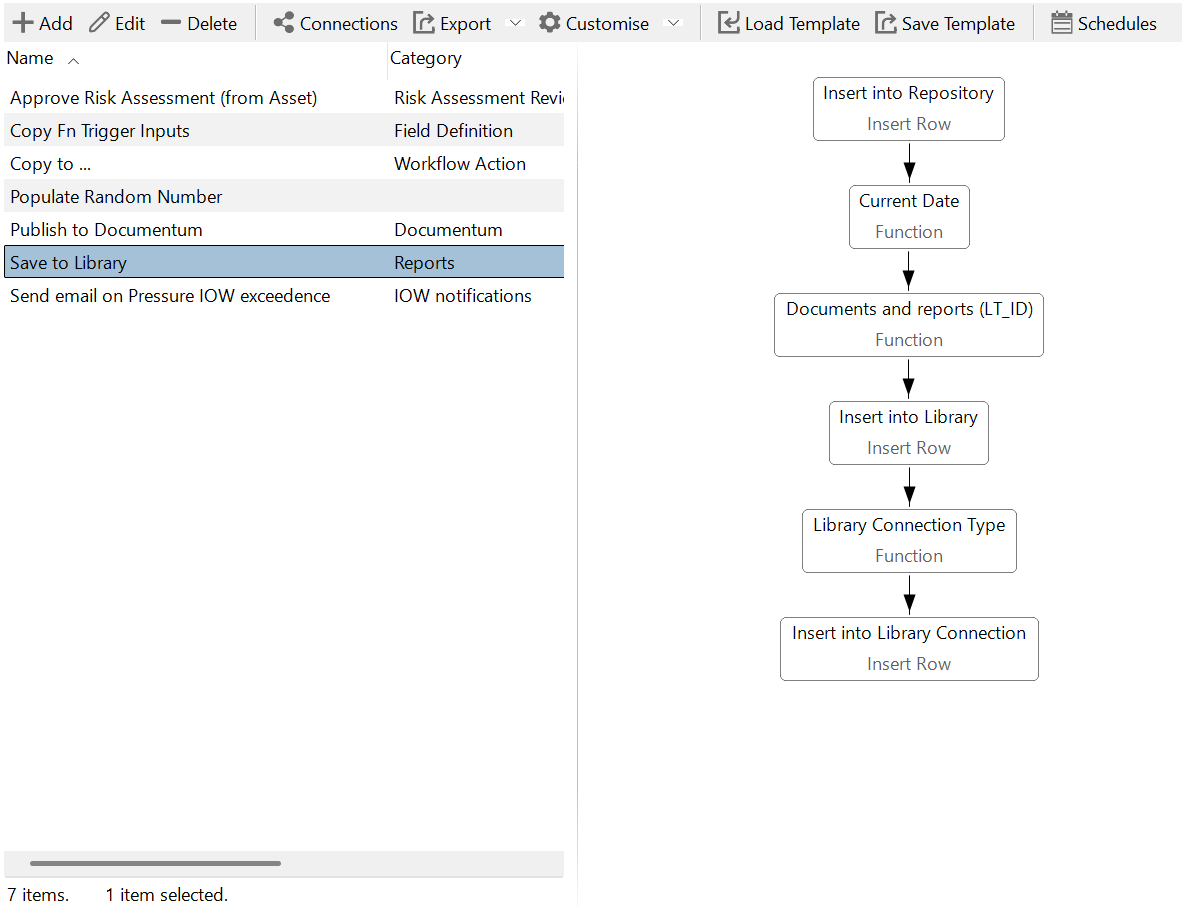Expand the Customise dropdown arrow
1182x915 pixels.
674,23
